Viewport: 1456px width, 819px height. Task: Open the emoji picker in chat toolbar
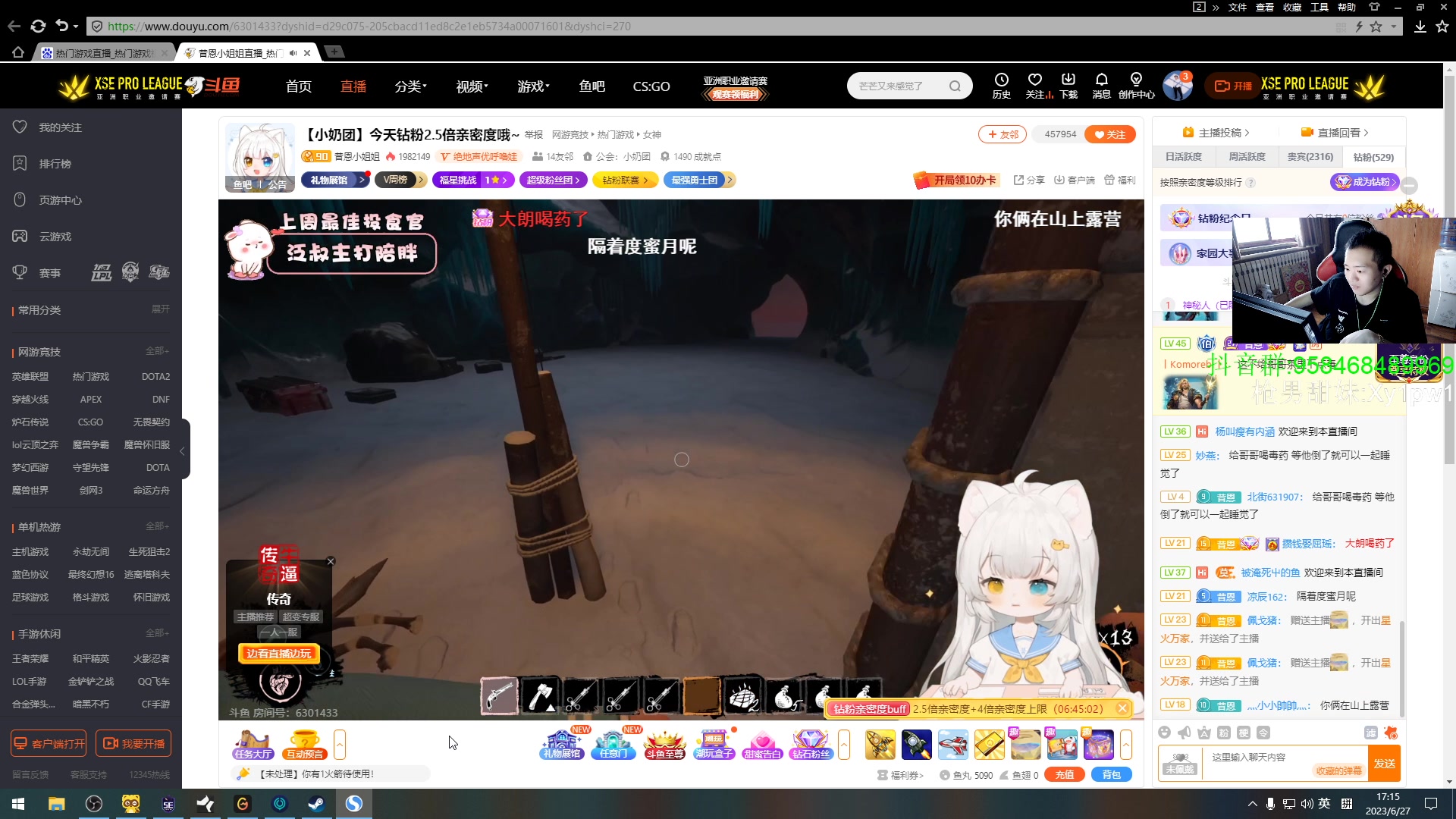click(1165, 732)
